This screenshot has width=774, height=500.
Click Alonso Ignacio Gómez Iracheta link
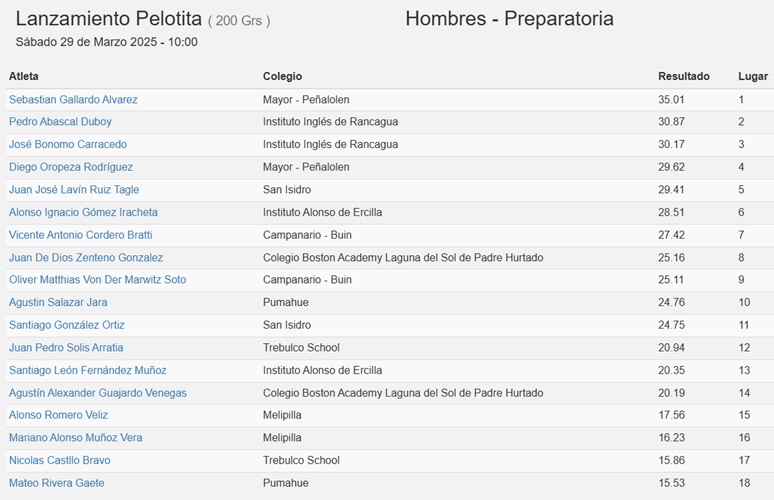click(83, 213)
